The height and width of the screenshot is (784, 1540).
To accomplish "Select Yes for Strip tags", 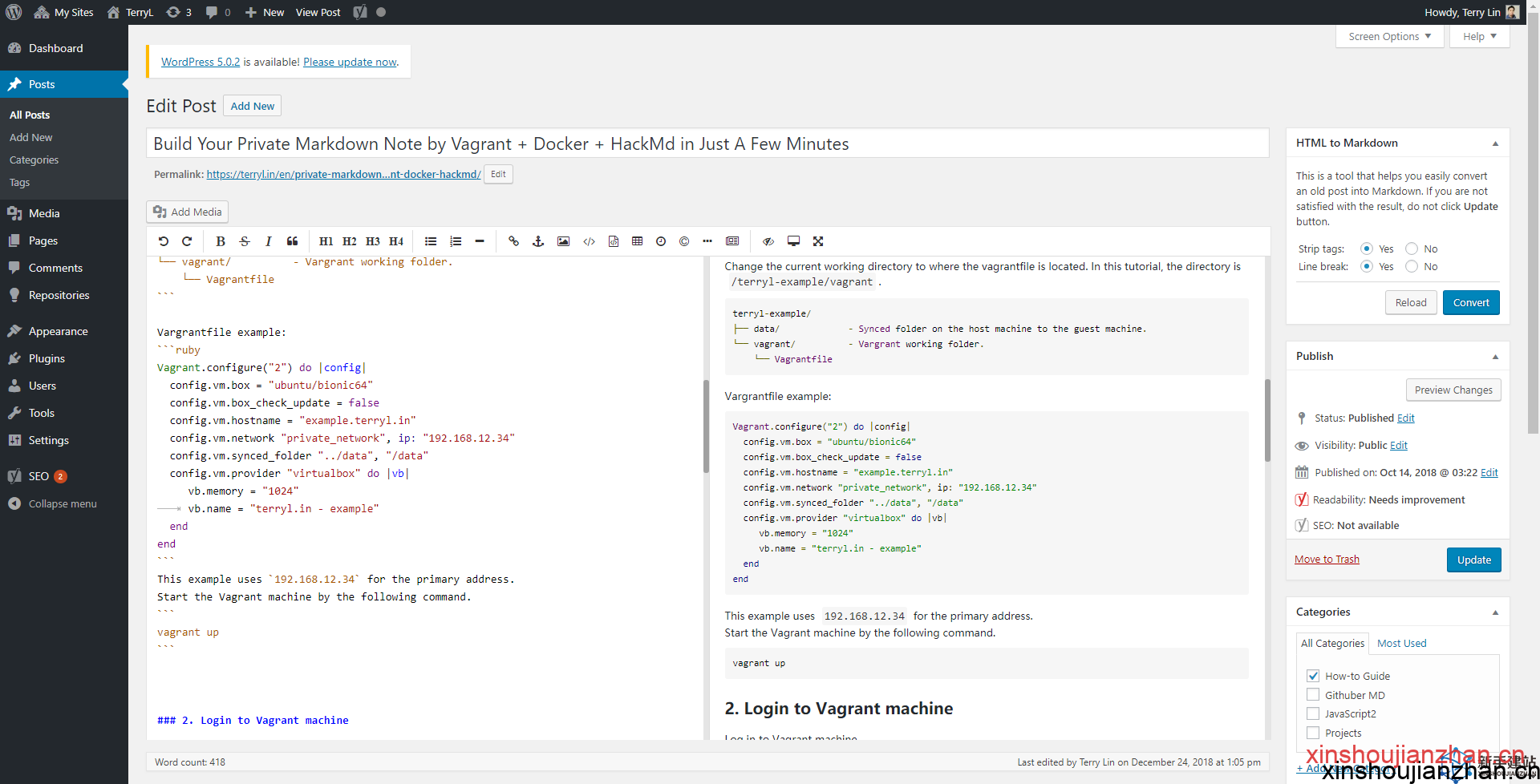I will [1367, 249].
